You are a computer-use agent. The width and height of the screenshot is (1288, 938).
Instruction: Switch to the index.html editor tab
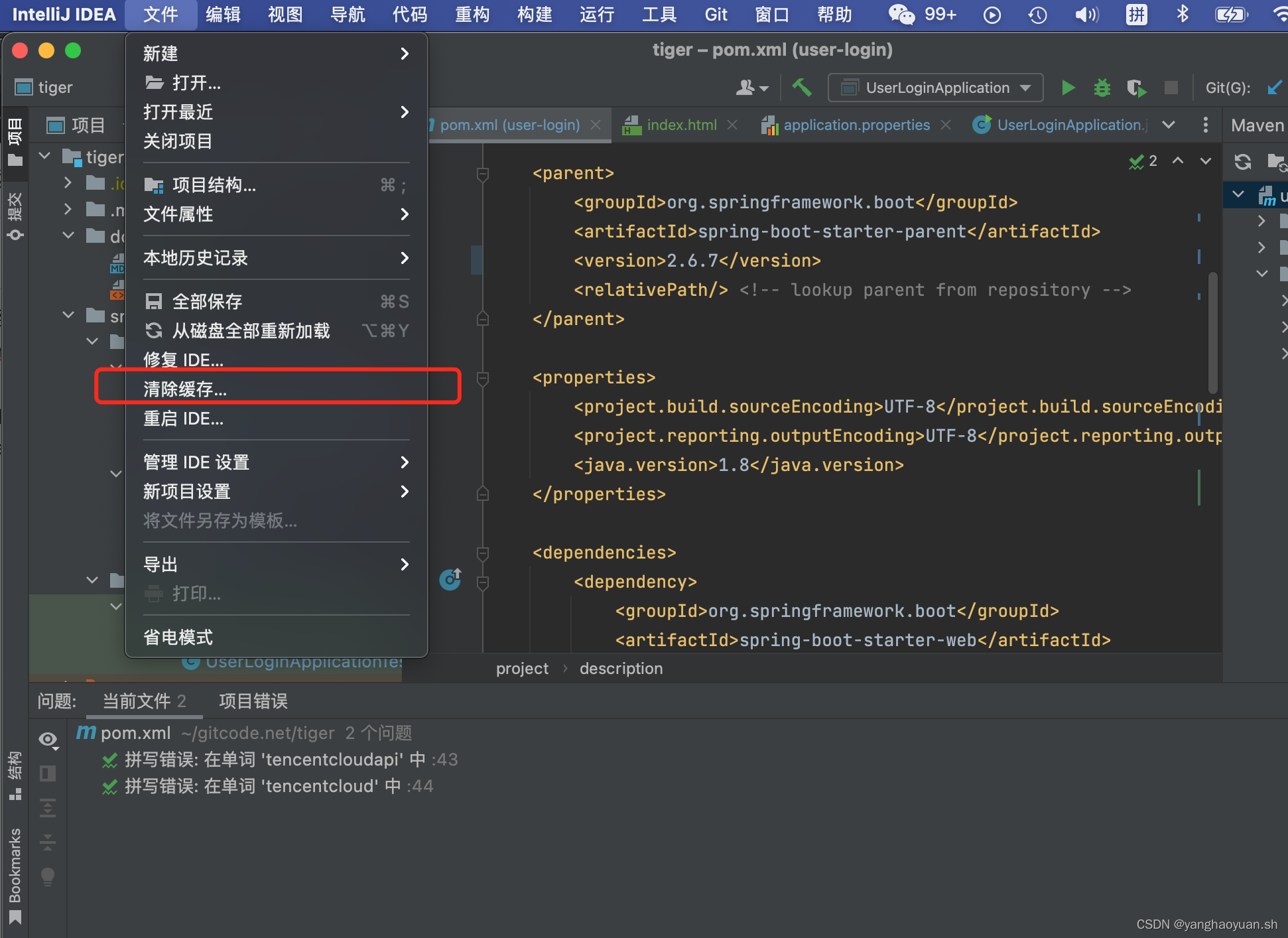[x=681, y=125]
